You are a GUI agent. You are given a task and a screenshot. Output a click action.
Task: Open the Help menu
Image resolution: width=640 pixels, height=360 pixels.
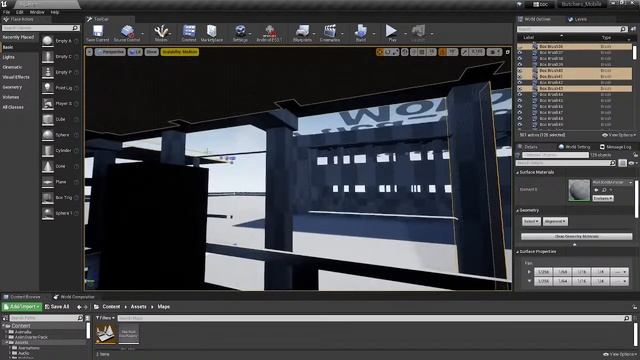(x=55, y=12)
